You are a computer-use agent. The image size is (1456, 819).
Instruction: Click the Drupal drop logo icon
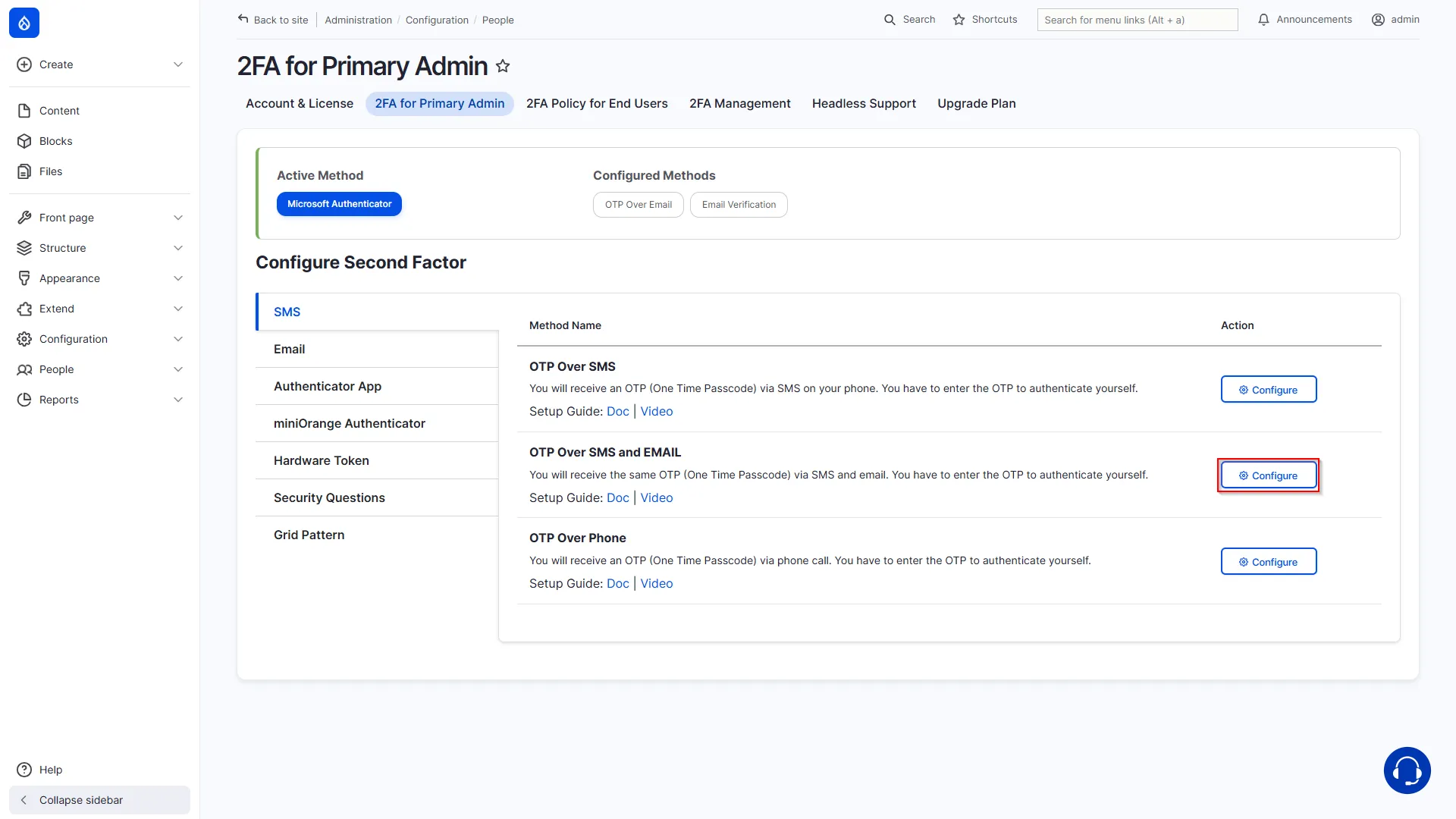click(24, 23)
